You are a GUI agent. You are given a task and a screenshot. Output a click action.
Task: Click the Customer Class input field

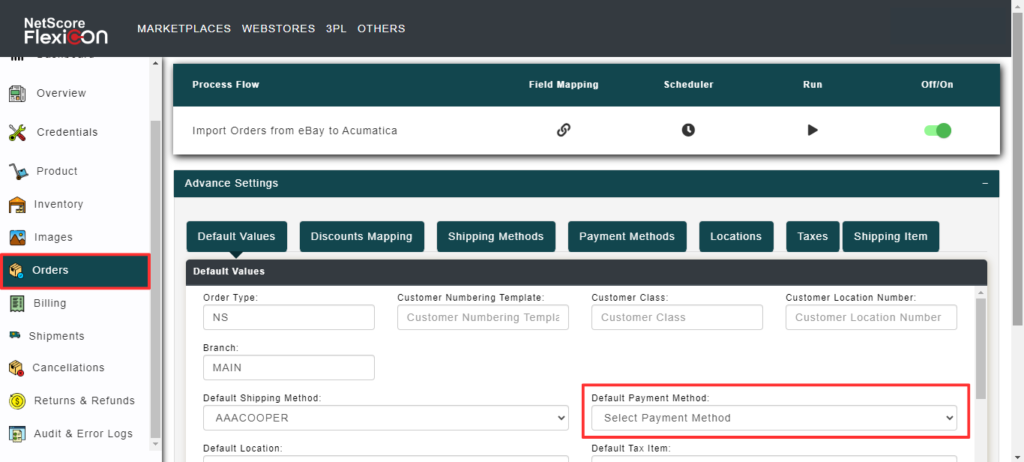click(x=676, y=317)
